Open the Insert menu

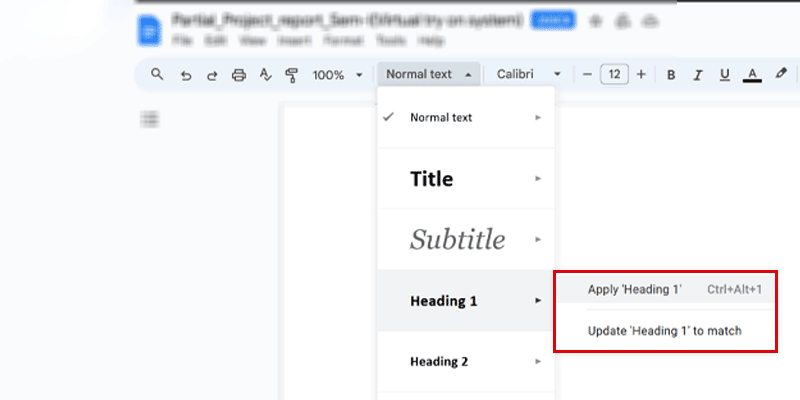[295, 41]
